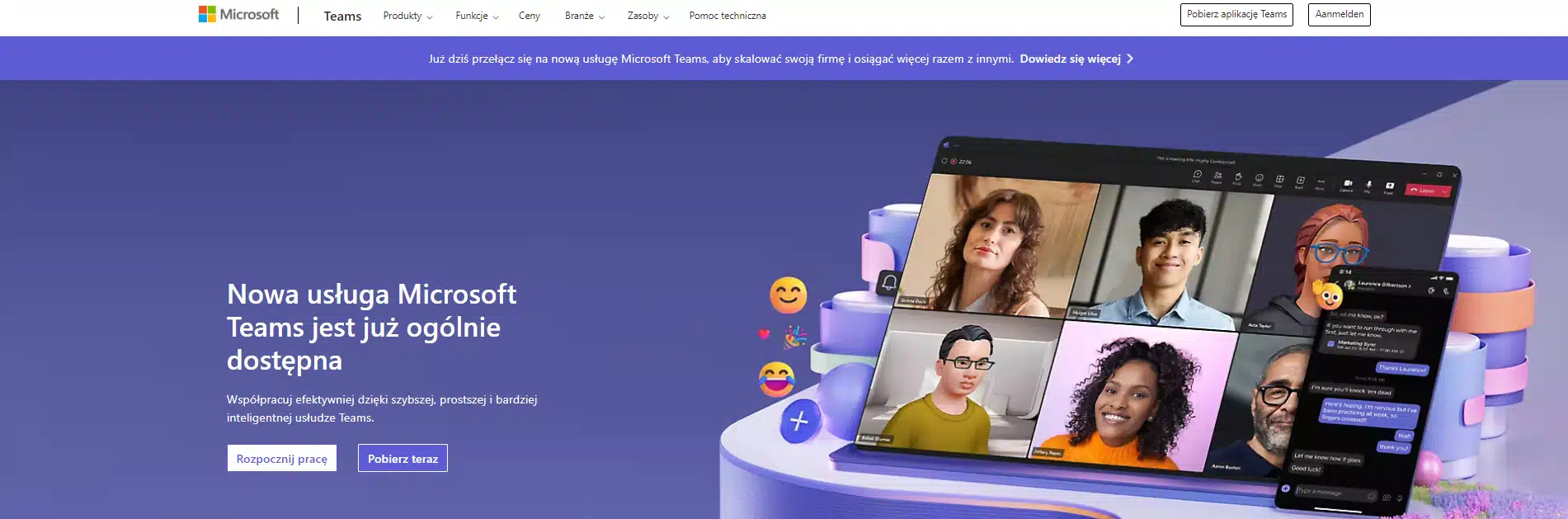
Task: Follow the Dowiedz się więcej link
Action: (1076, 59)
